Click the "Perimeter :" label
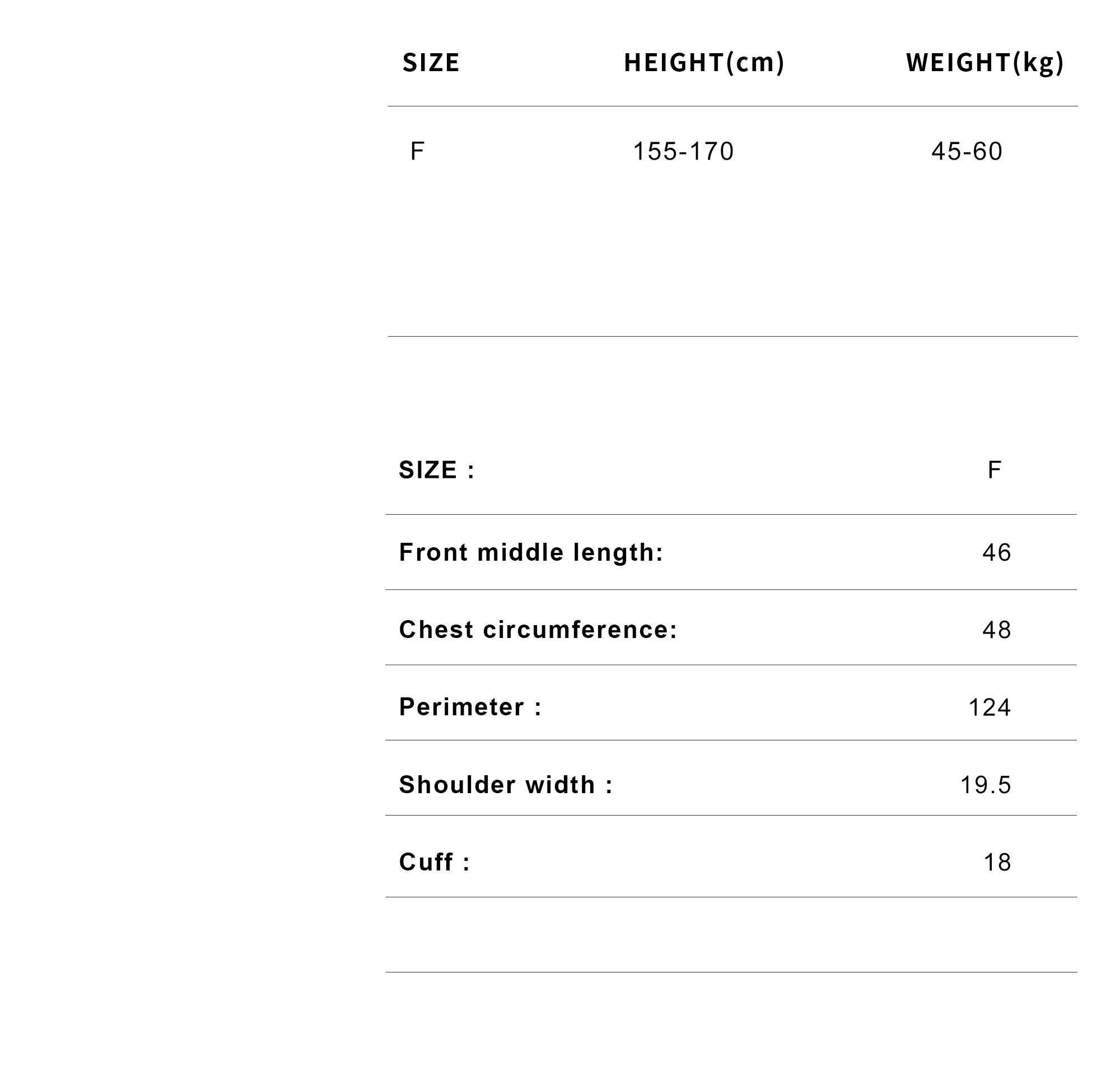The width and height of the screenshot is (1120, 1071). (x=470, y=707)
